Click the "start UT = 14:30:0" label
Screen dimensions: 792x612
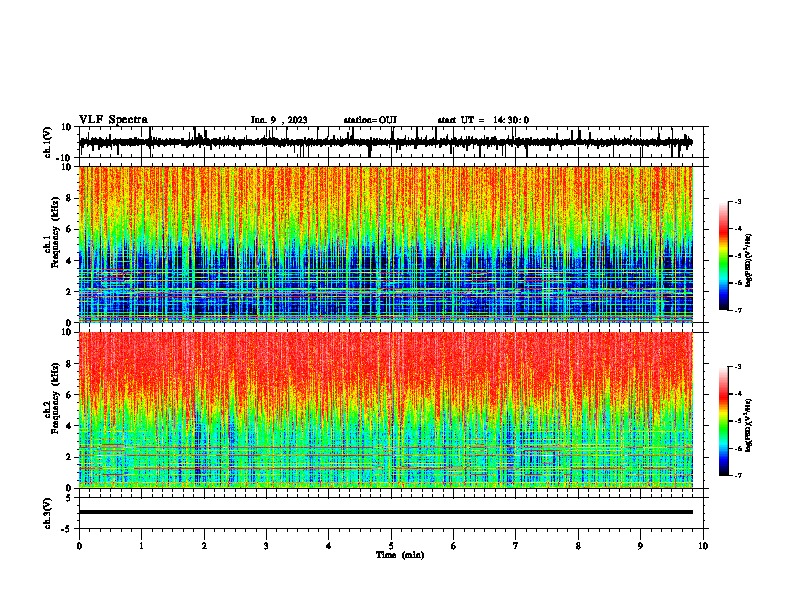pos(483,120)
